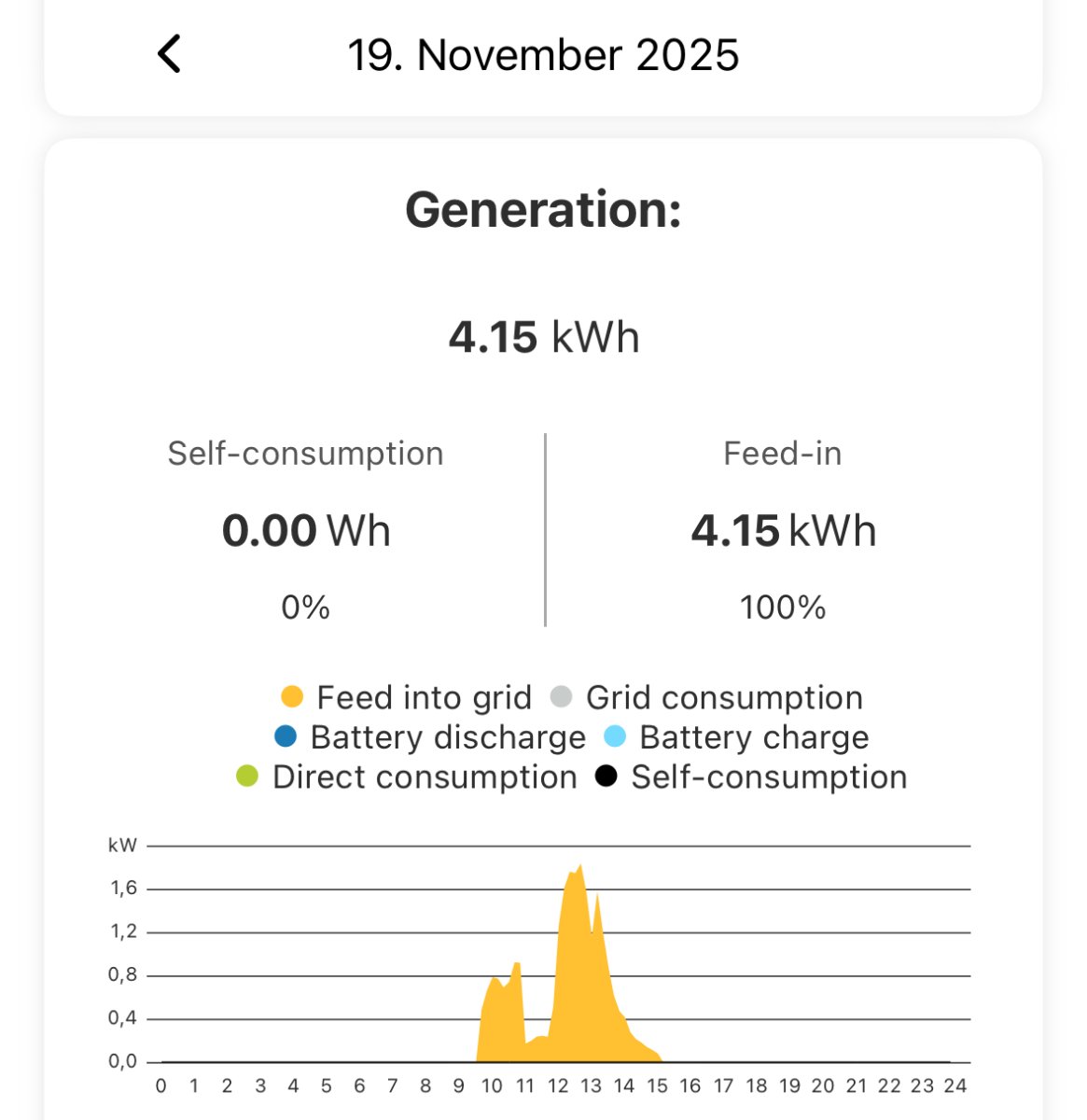This screenshot has width=1087, height=1120.
Task: Toggle the light blue Battery charge dot
Action: tap(615, 737)
